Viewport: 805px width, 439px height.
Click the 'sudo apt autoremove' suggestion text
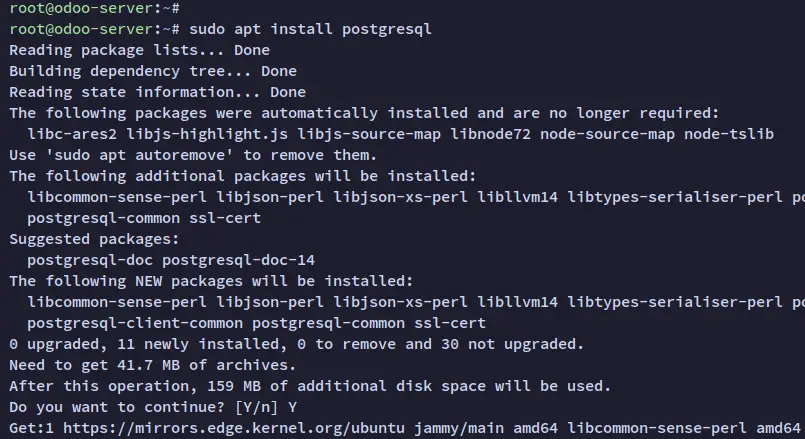[139, 156]
